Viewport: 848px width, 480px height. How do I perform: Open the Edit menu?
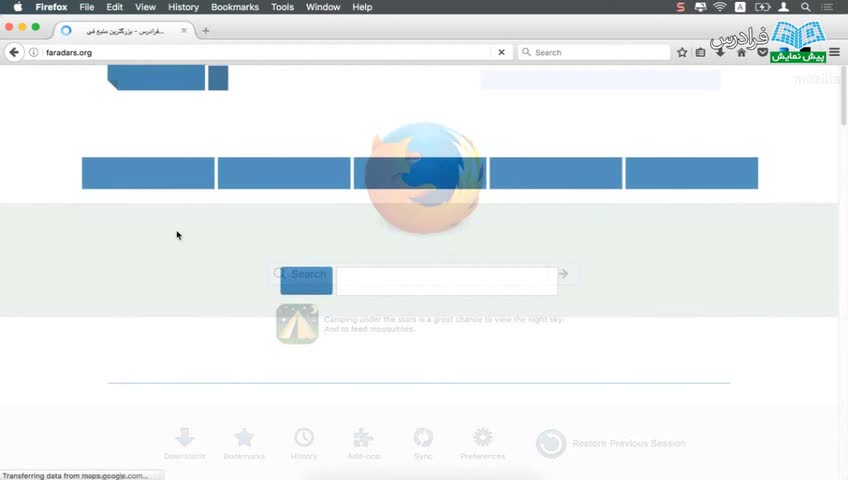(x=114, y=7)
